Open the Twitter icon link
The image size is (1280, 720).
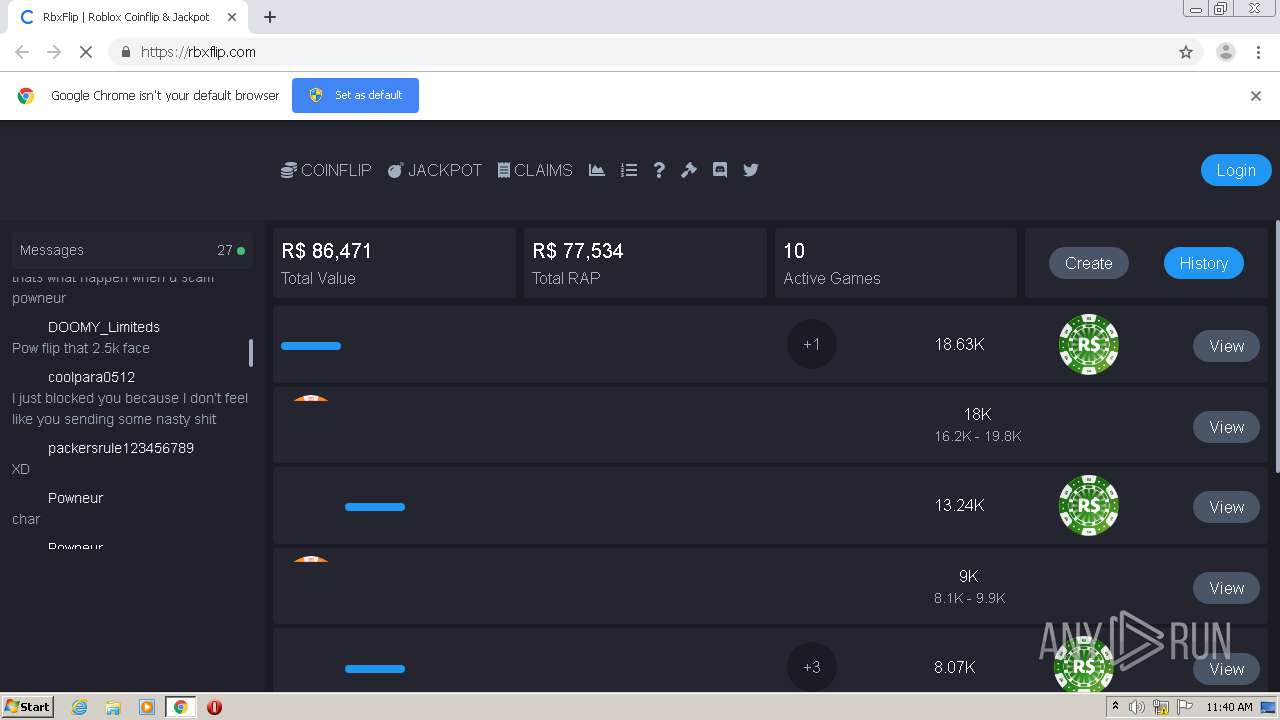[751, 170]
